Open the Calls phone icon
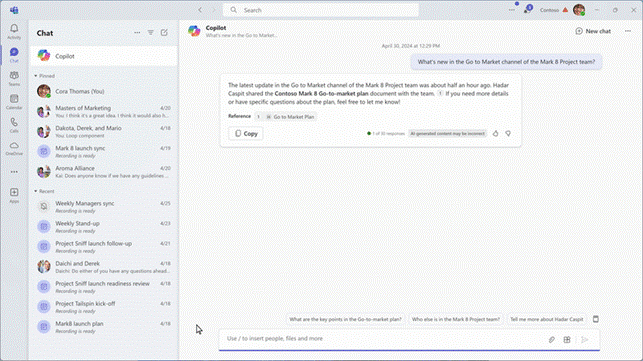This screenshot has height=361, width=643. point(14,125)
